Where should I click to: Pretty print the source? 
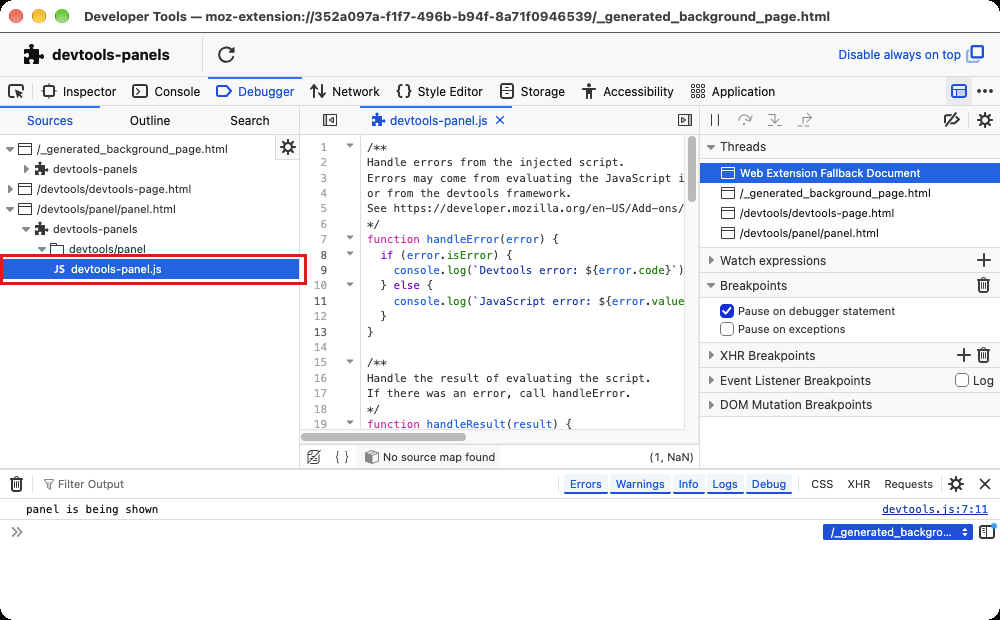tap(342, 457)
